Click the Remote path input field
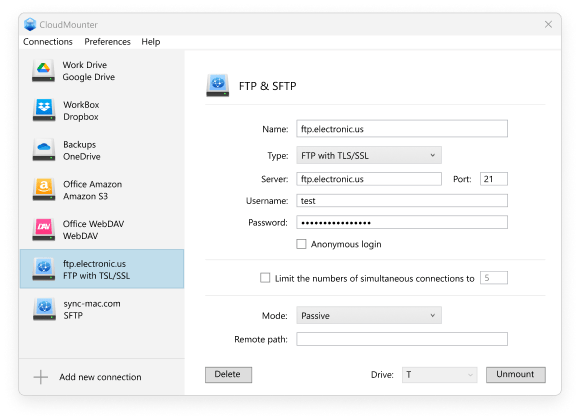 pyautogui.click(x=402, y=339)
